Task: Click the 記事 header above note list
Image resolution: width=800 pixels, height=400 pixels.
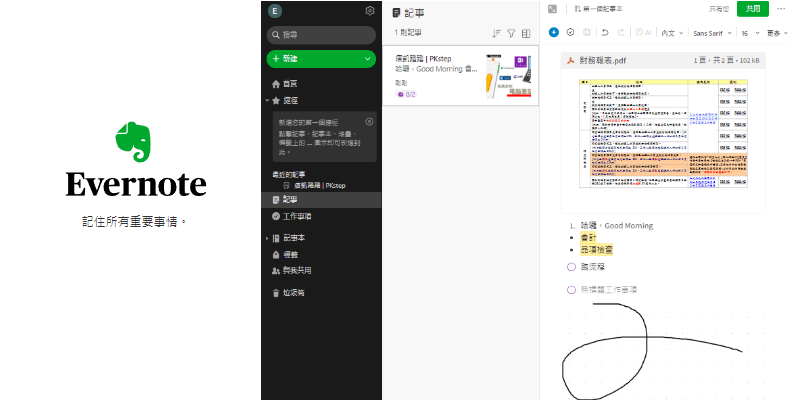Action: (409, 13)
